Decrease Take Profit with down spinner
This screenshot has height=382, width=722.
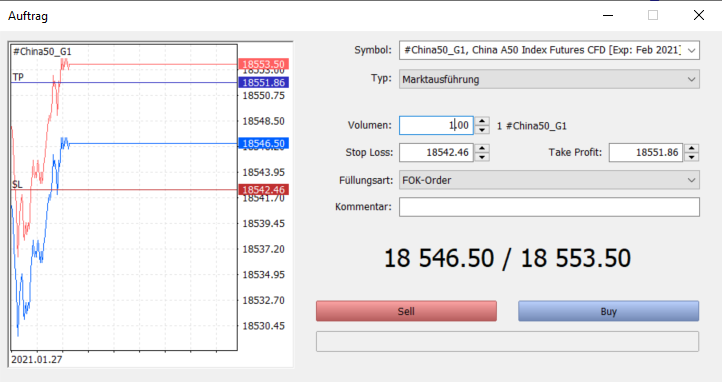(692, 157)
